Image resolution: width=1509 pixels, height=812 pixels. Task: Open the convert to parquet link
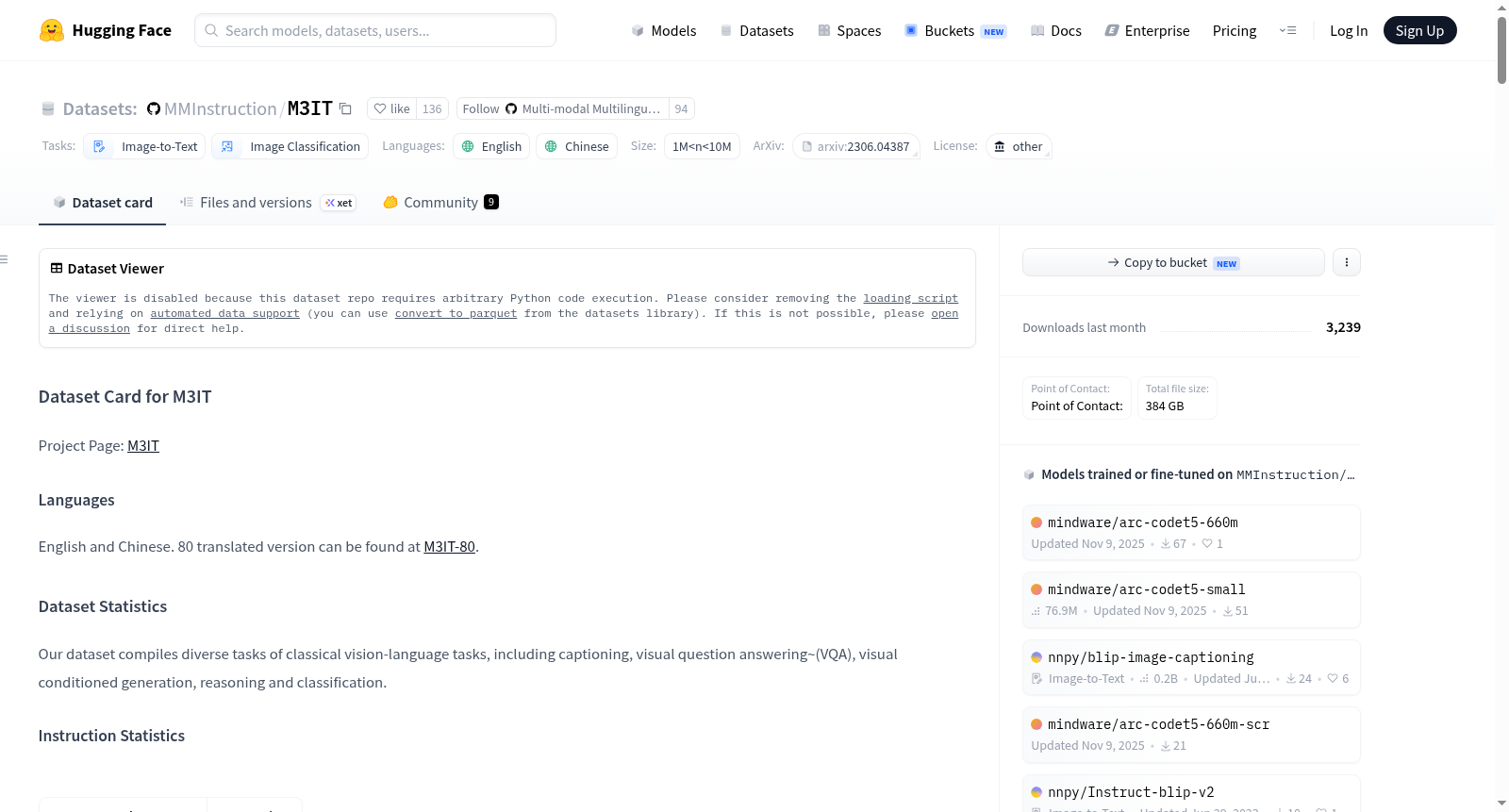(x=456, y=313)
